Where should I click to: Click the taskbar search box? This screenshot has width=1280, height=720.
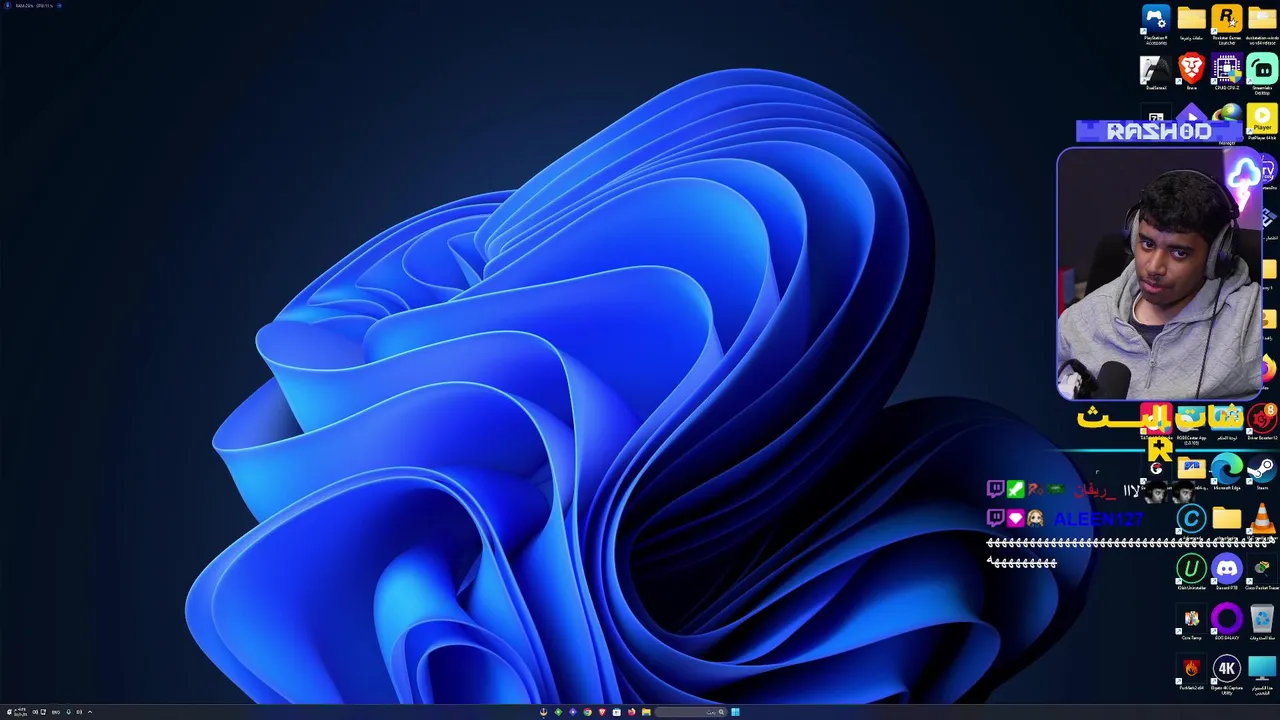click(x=692, y=712)
